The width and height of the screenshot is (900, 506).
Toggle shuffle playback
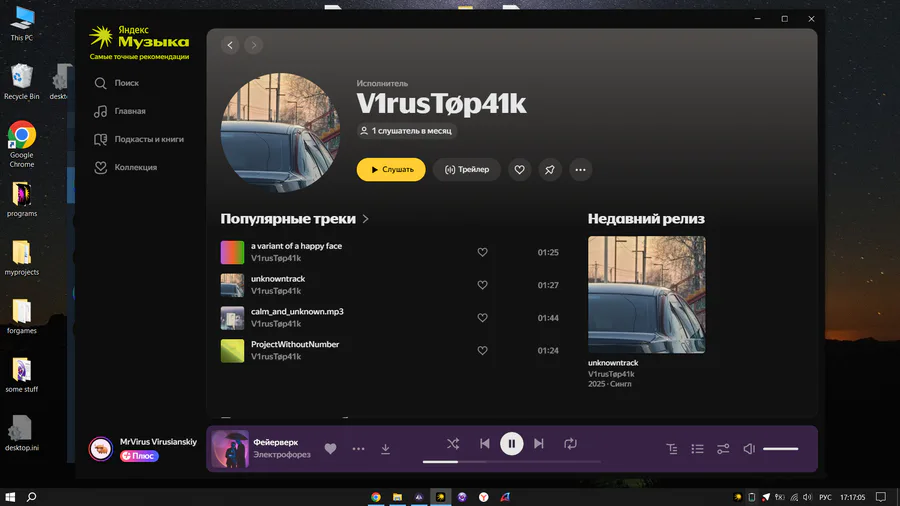(453, 443)
